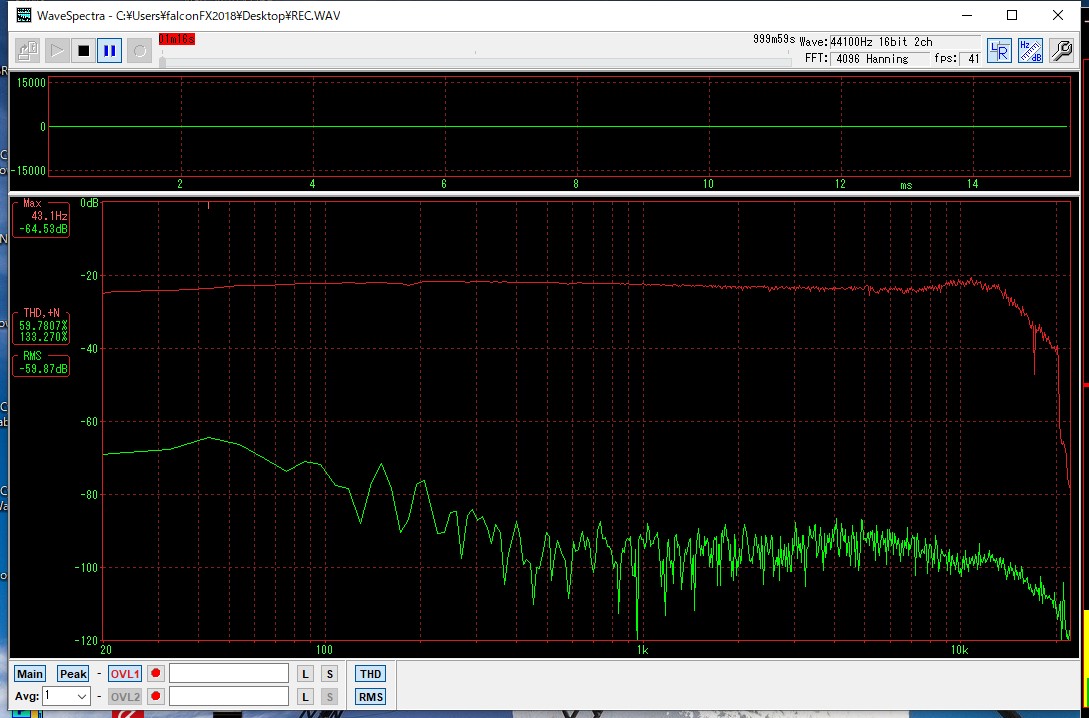Click the Hz/dB measurement mode icon
1089x718 pixels.
point(1030,51)
